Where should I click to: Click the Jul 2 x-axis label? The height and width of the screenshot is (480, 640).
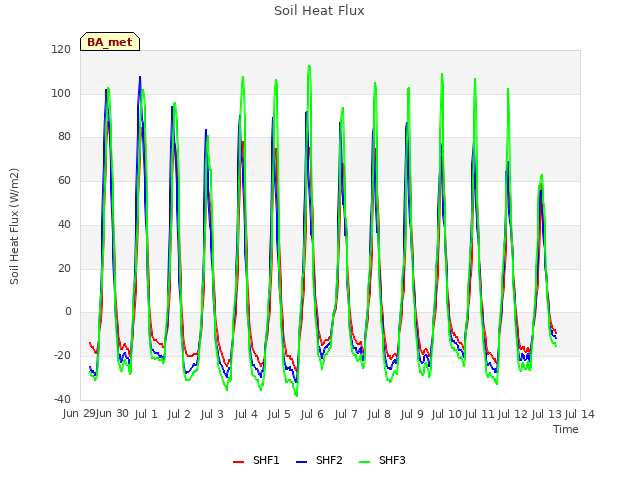(179, 414)
